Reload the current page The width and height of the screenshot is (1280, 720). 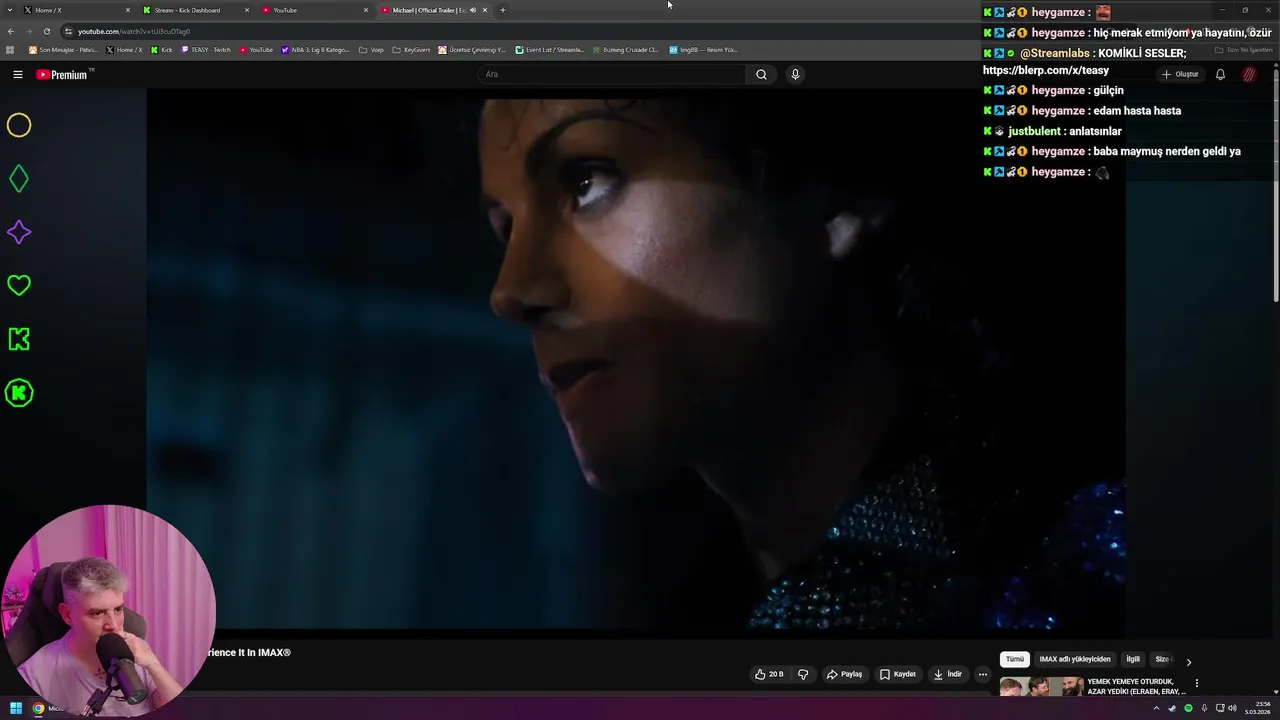[46, 31]
